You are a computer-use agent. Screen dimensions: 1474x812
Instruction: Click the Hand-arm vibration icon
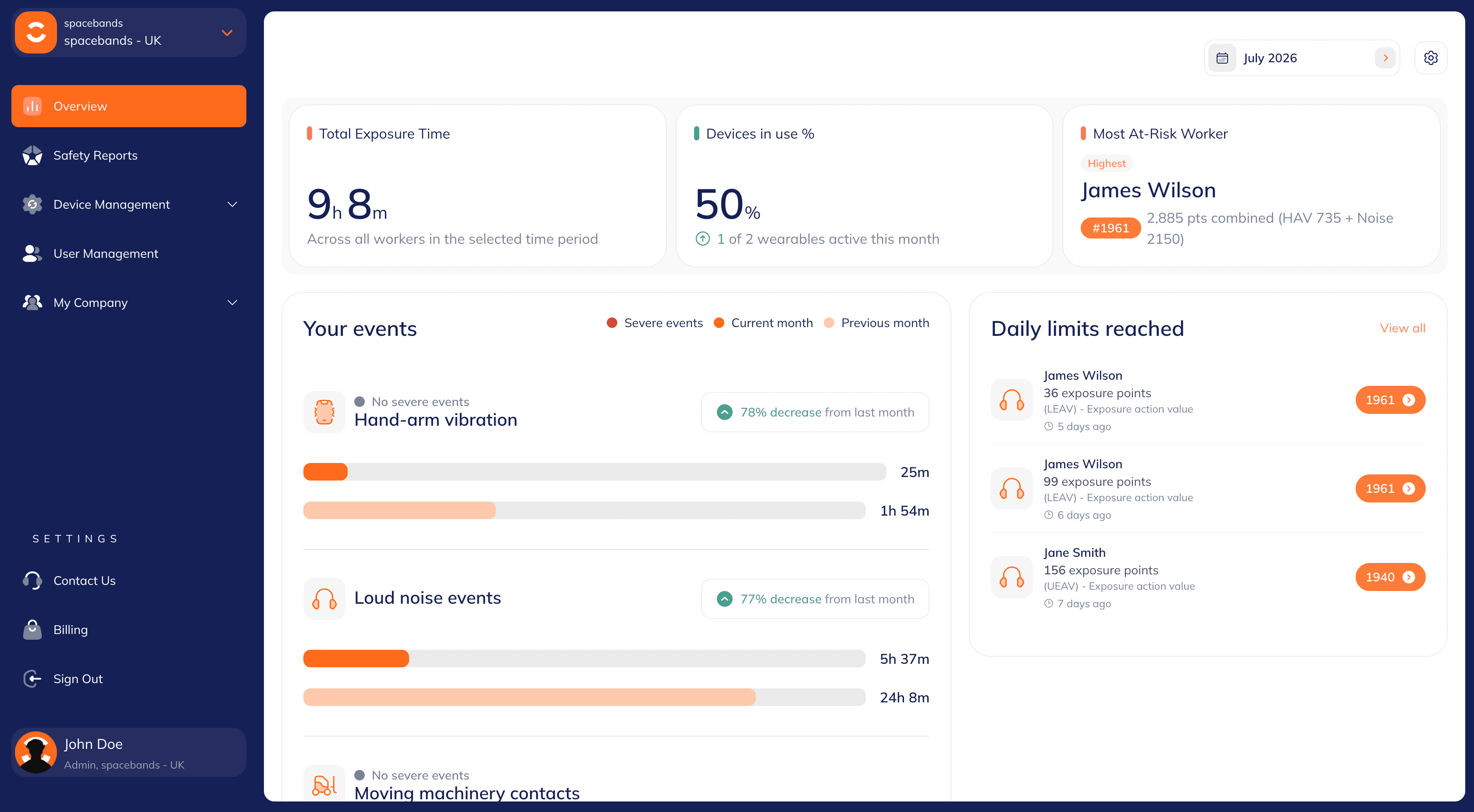[x=324, y=412]
